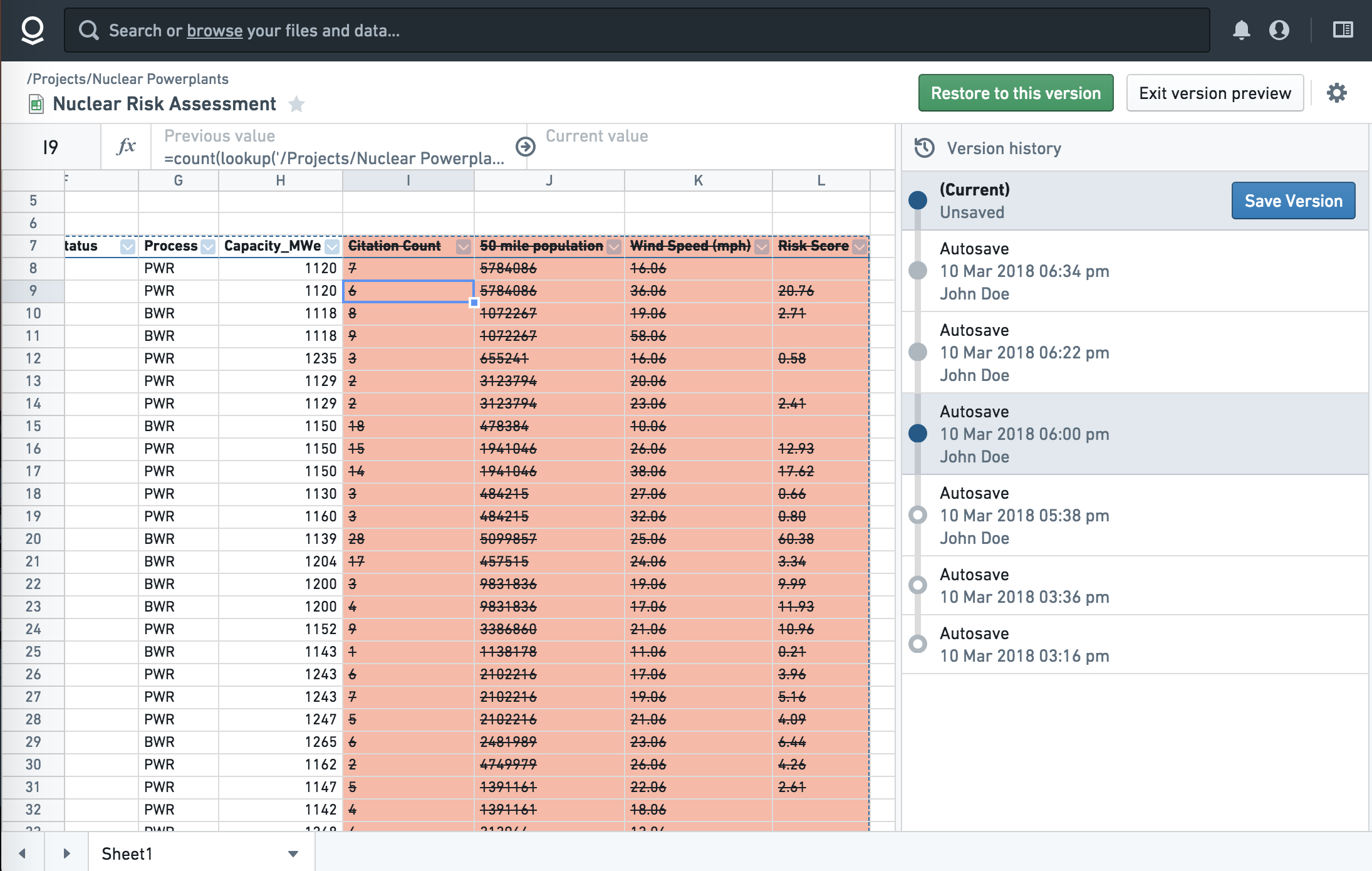Open the Citation Count filter dropdown
1372x871 pixels.
tap(464, 246)
